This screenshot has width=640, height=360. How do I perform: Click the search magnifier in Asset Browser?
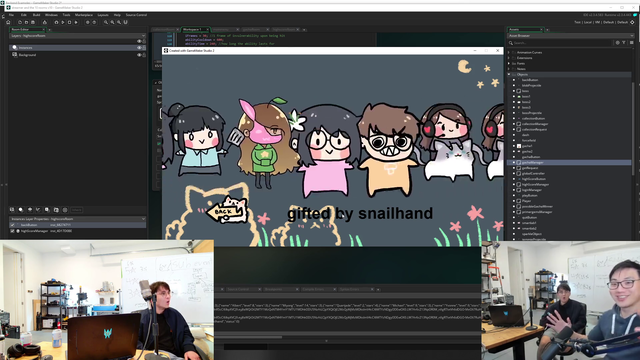tap(511, 42)
